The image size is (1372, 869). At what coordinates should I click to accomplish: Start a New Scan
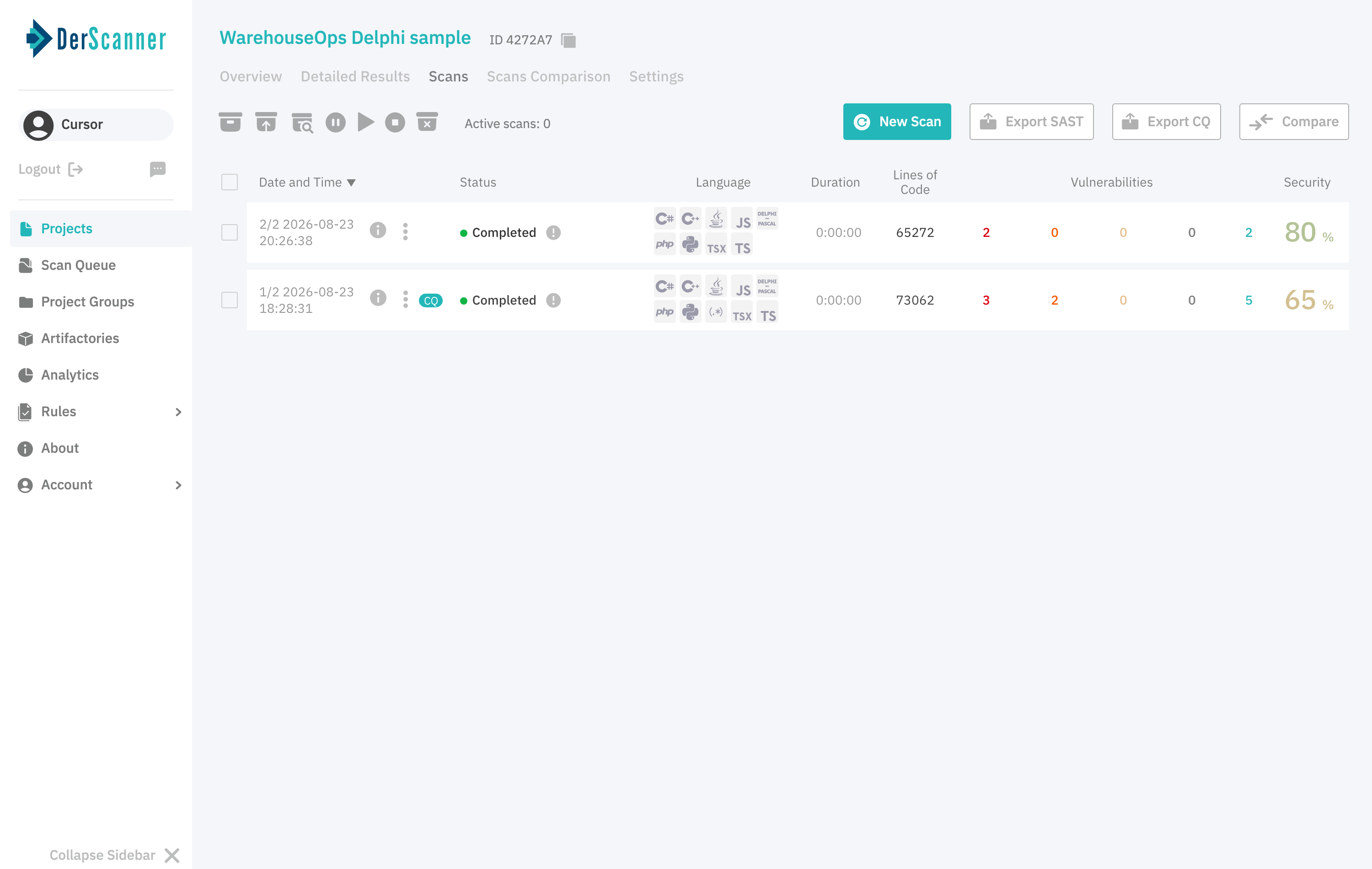[897, 121]
